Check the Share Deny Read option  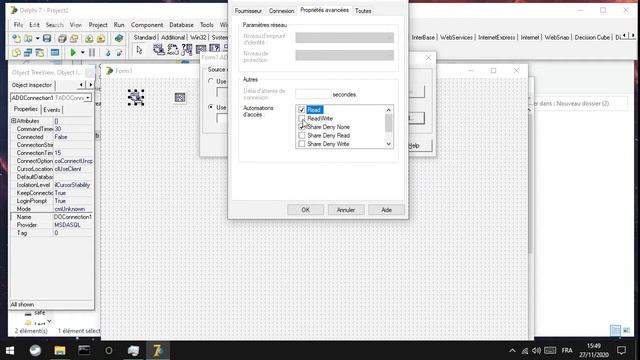tap(302, 136)
